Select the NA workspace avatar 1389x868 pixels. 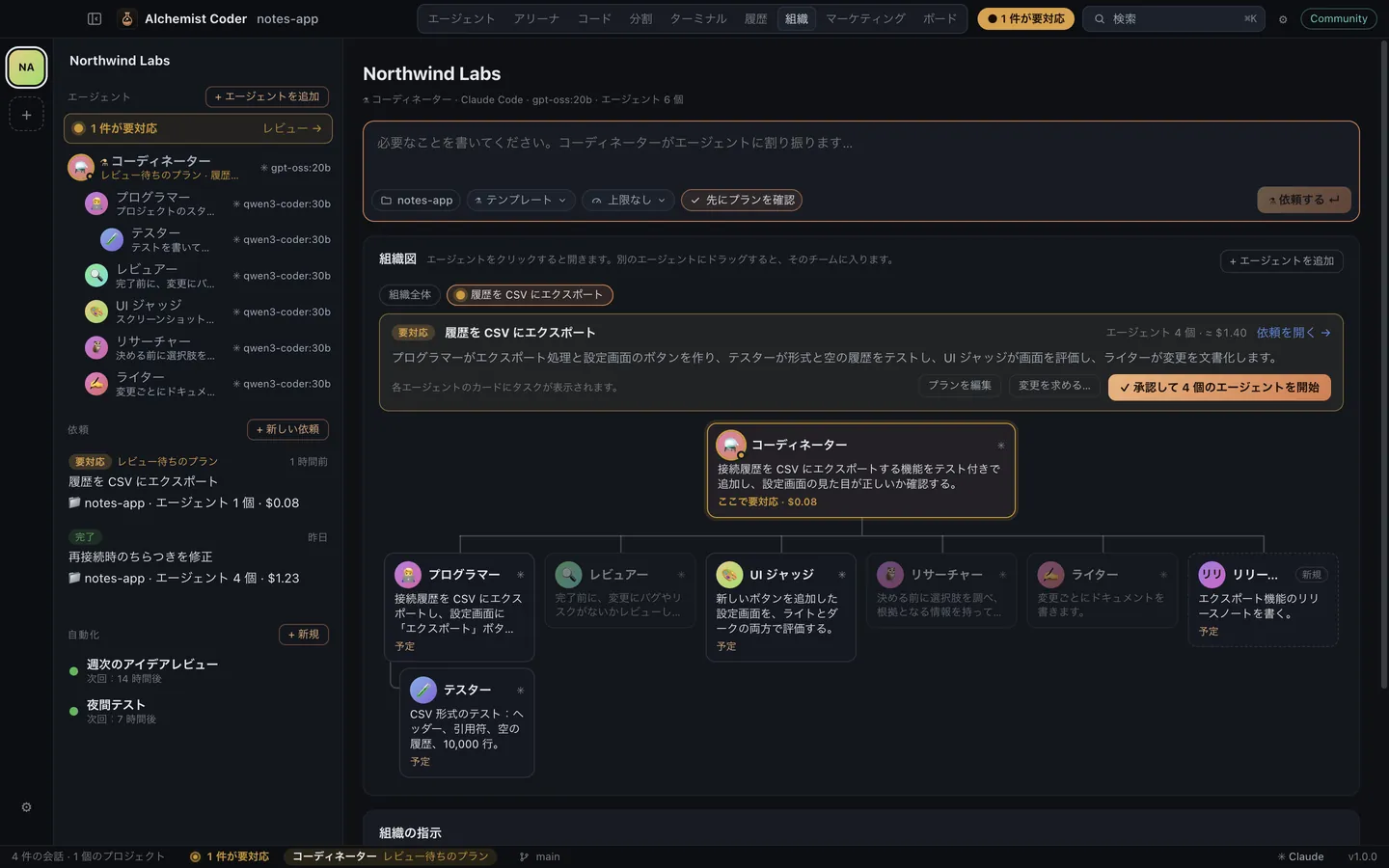26,68
